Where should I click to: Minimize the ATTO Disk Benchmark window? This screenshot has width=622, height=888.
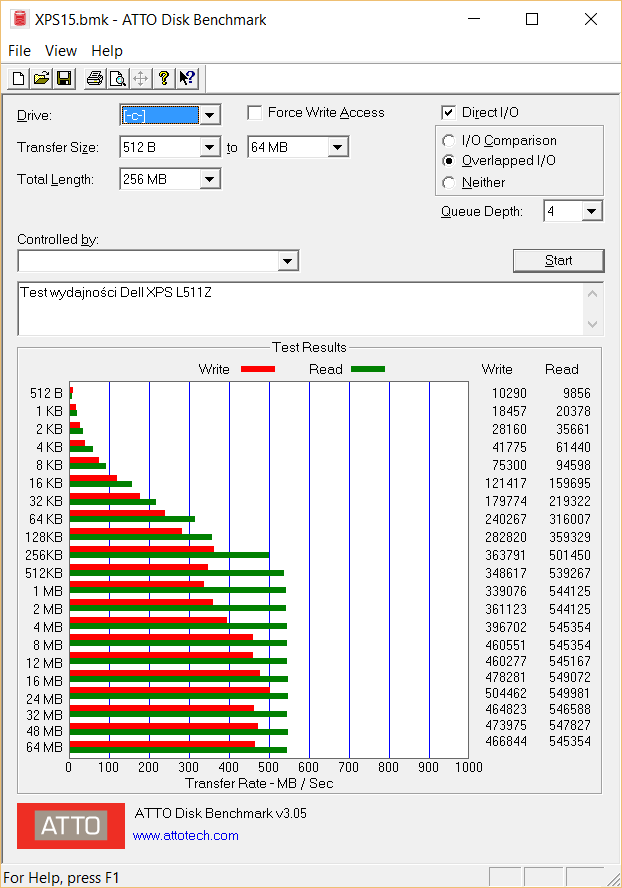(474, 19)
